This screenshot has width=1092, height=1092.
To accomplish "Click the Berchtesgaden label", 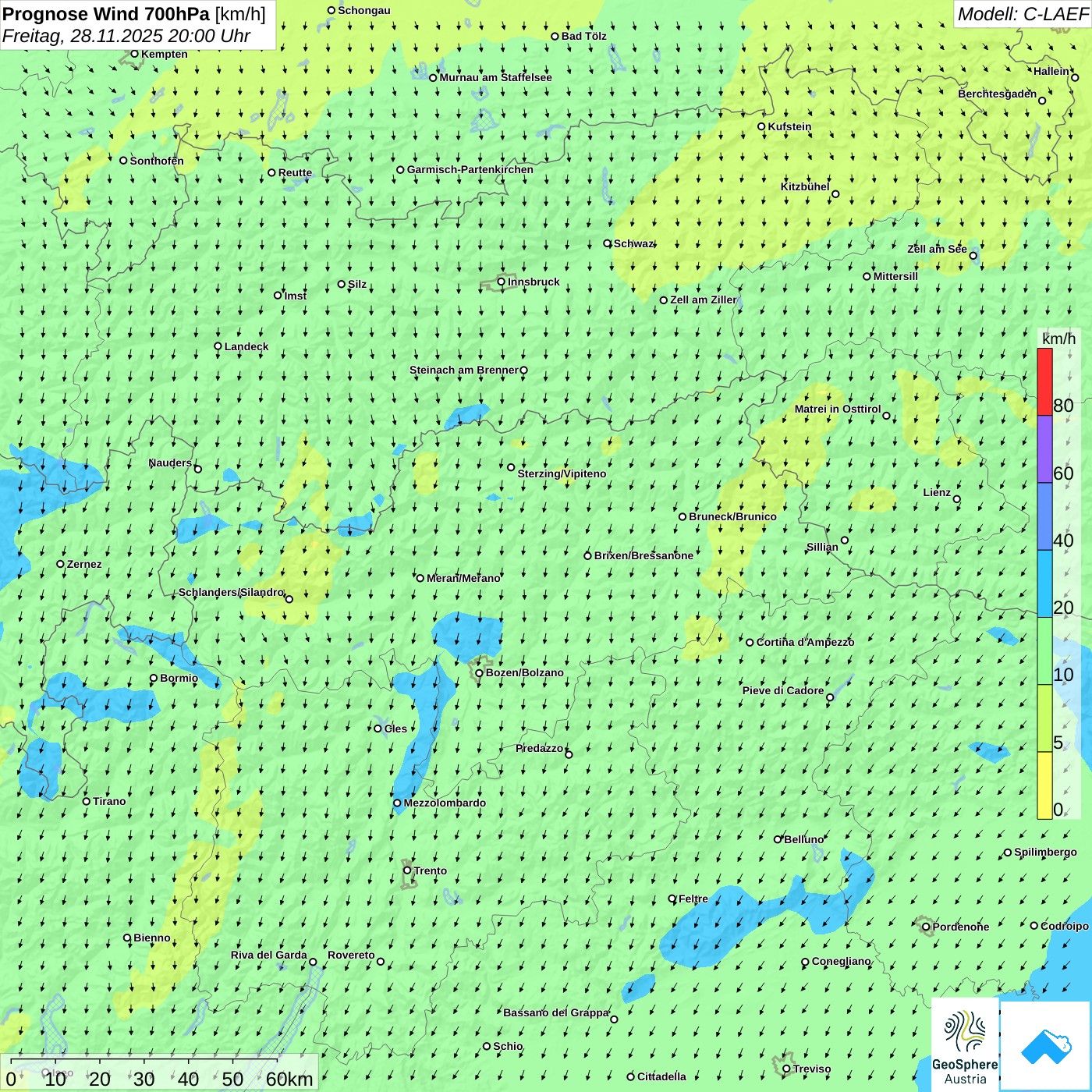I will [x=998, y=94].
